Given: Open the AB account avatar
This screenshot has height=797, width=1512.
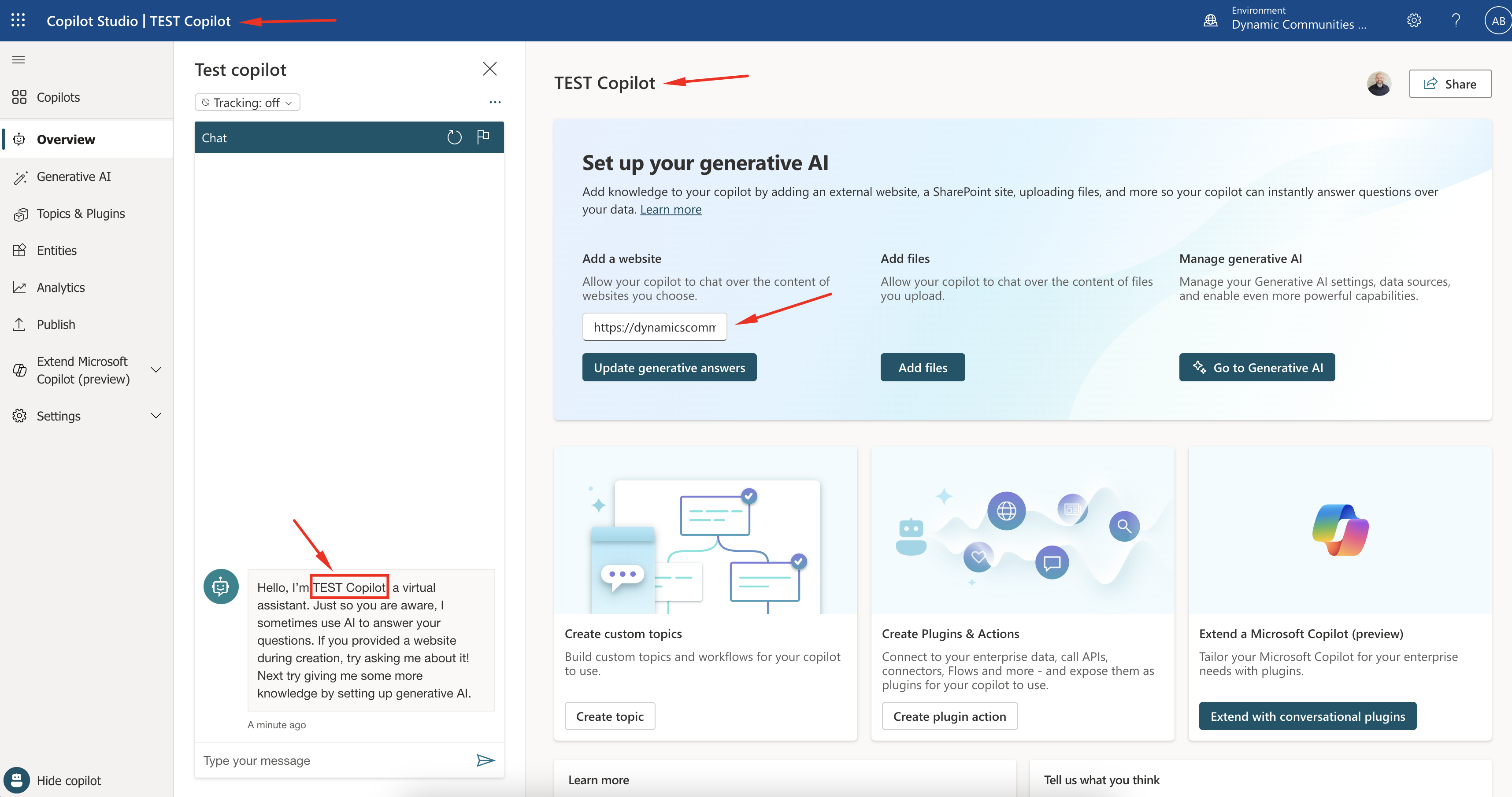Looking at the screenshot, I should click(x=1497, y=21).
